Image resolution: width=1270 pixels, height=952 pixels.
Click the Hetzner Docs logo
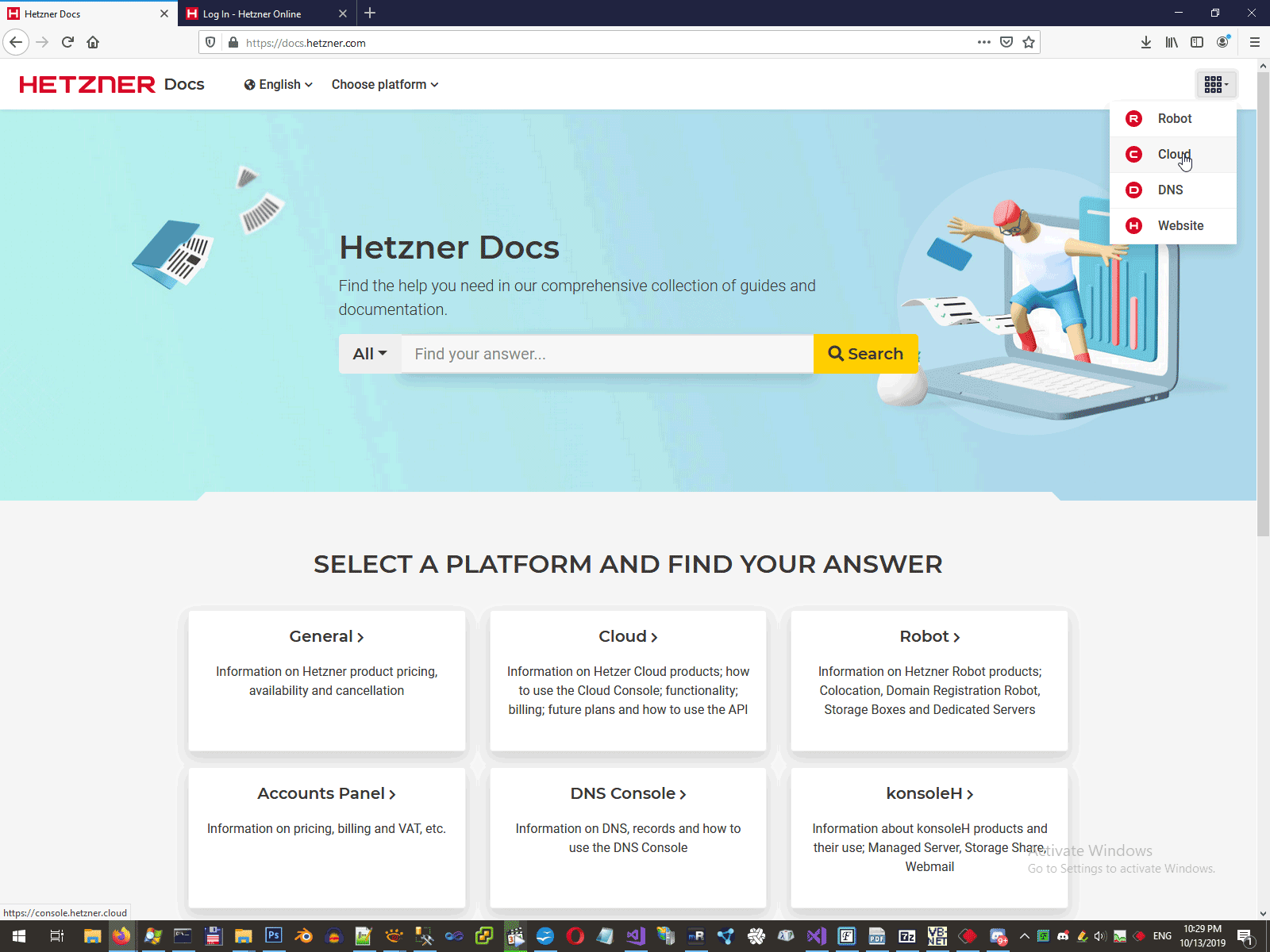tap(112, 84)
